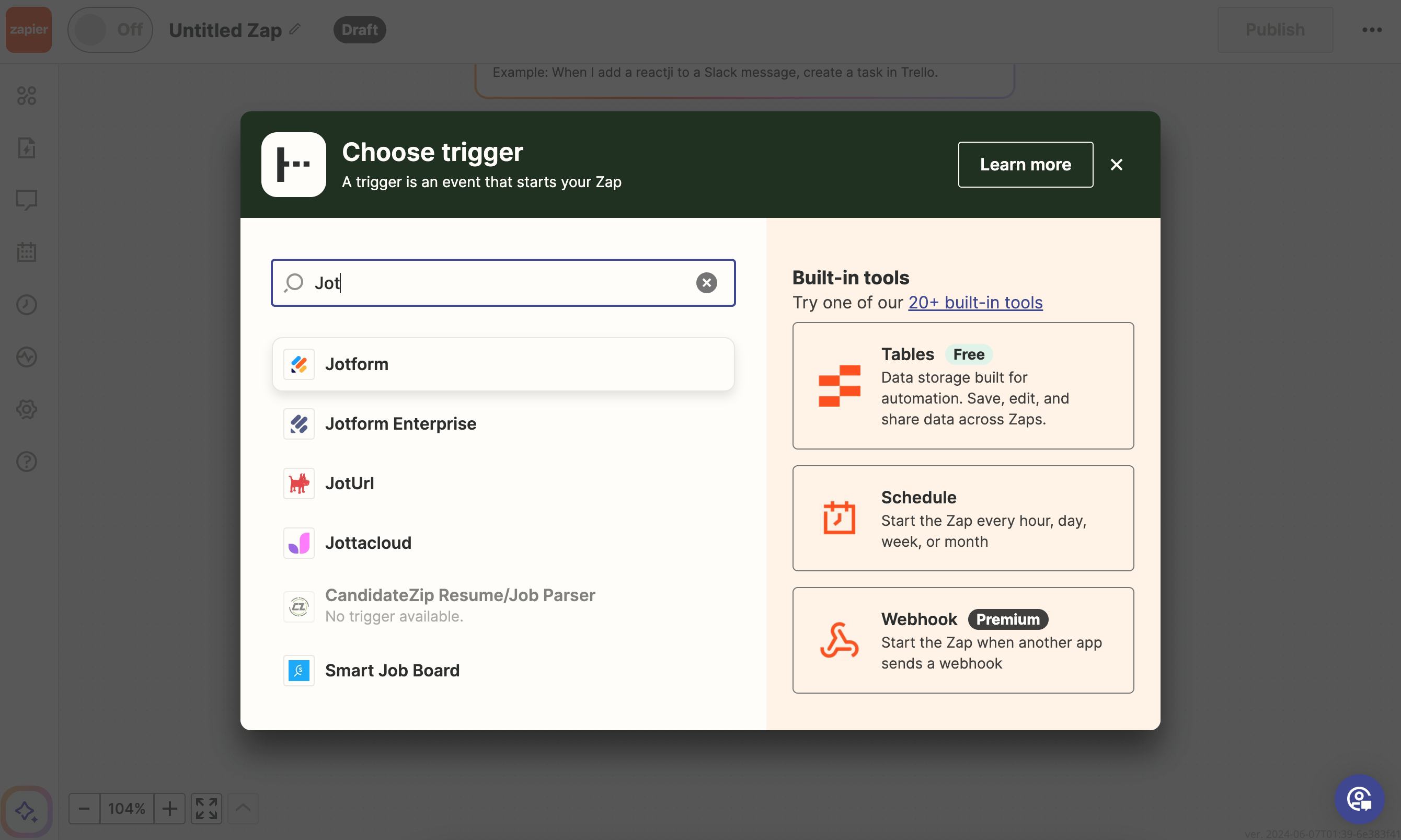Image resolution: width=1401 pixels, height=840 pixels.
Task: Click the Jottacloud logo icon
Action: point(299,543)
